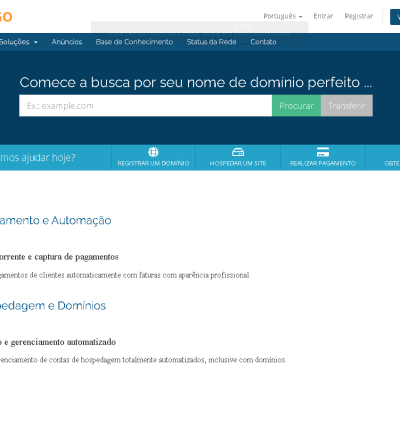The height and width of the screenshot is (424, 400).
Task: Click the 'aparência profissional' paragraph text
Action: point(214,275)
